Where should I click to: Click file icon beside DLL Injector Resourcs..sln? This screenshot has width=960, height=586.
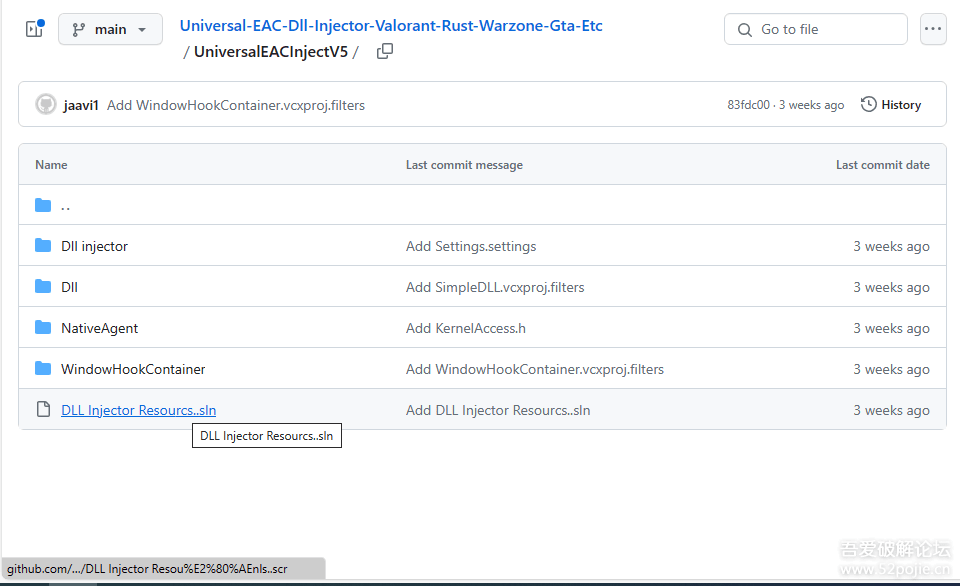[x=43, y=409]
